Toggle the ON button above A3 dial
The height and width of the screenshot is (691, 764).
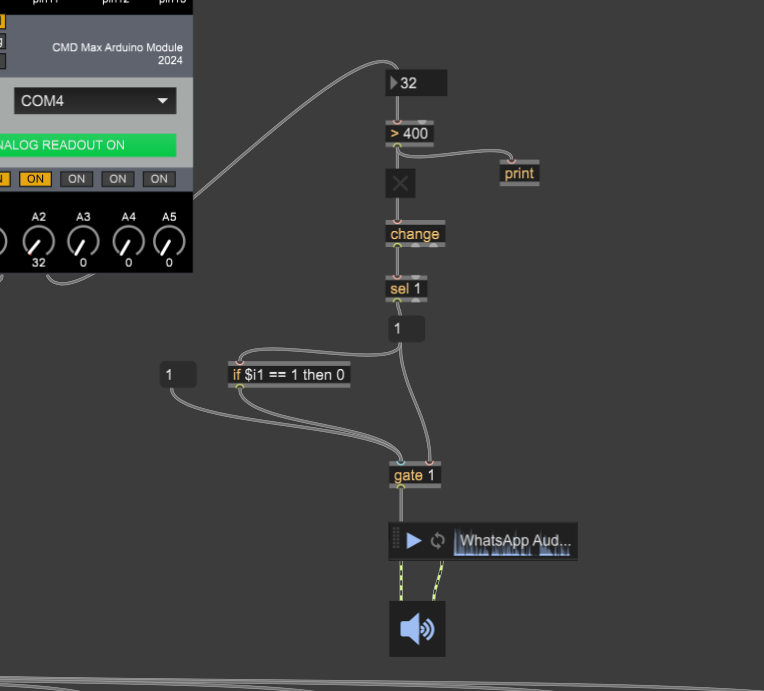tap(76, 179)
